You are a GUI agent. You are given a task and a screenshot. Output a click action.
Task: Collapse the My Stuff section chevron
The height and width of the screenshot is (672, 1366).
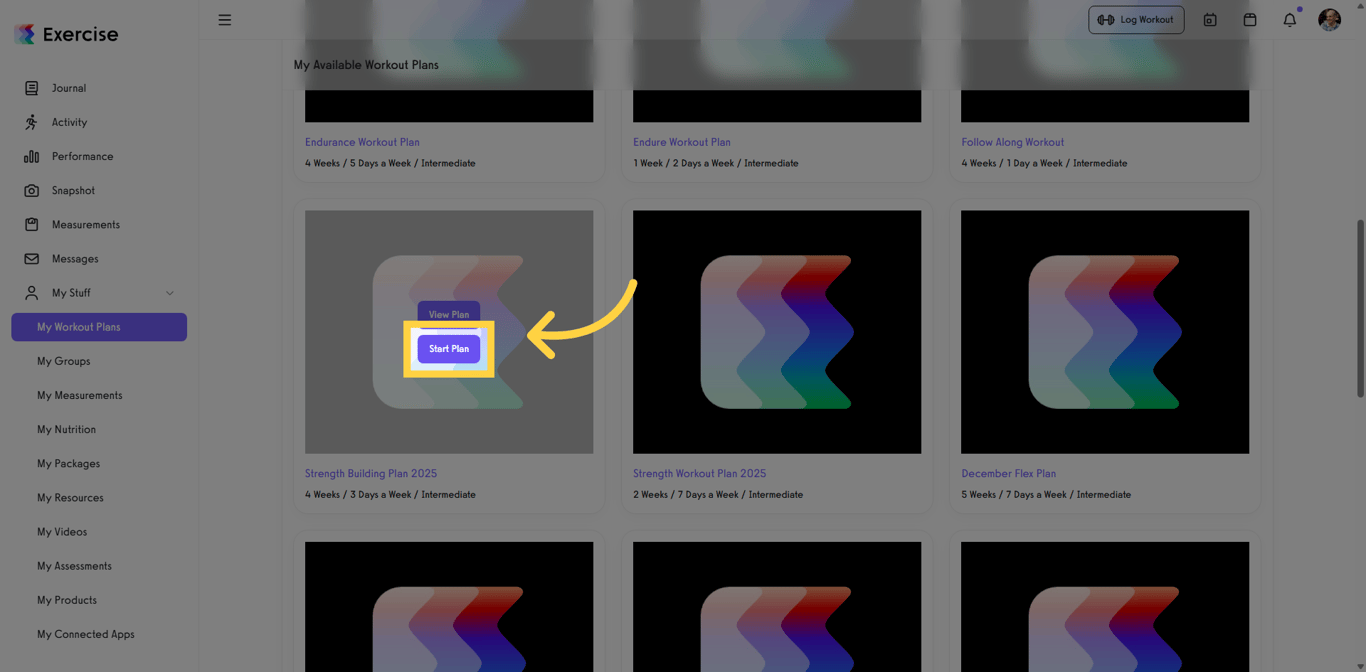pos(170,293)
